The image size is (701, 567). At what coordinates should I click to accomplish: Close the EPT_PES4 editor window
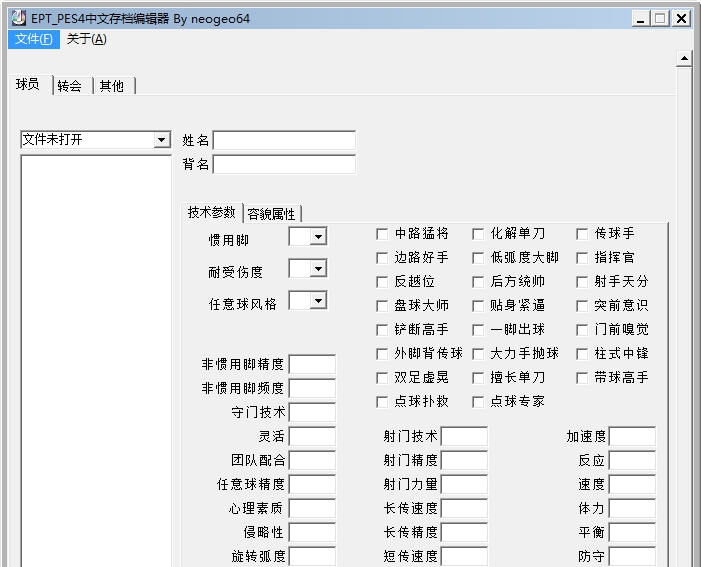tap(681, 19)
